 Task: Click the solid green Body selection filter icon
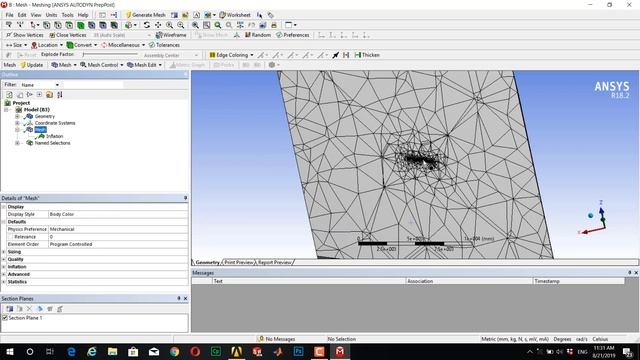81,25
